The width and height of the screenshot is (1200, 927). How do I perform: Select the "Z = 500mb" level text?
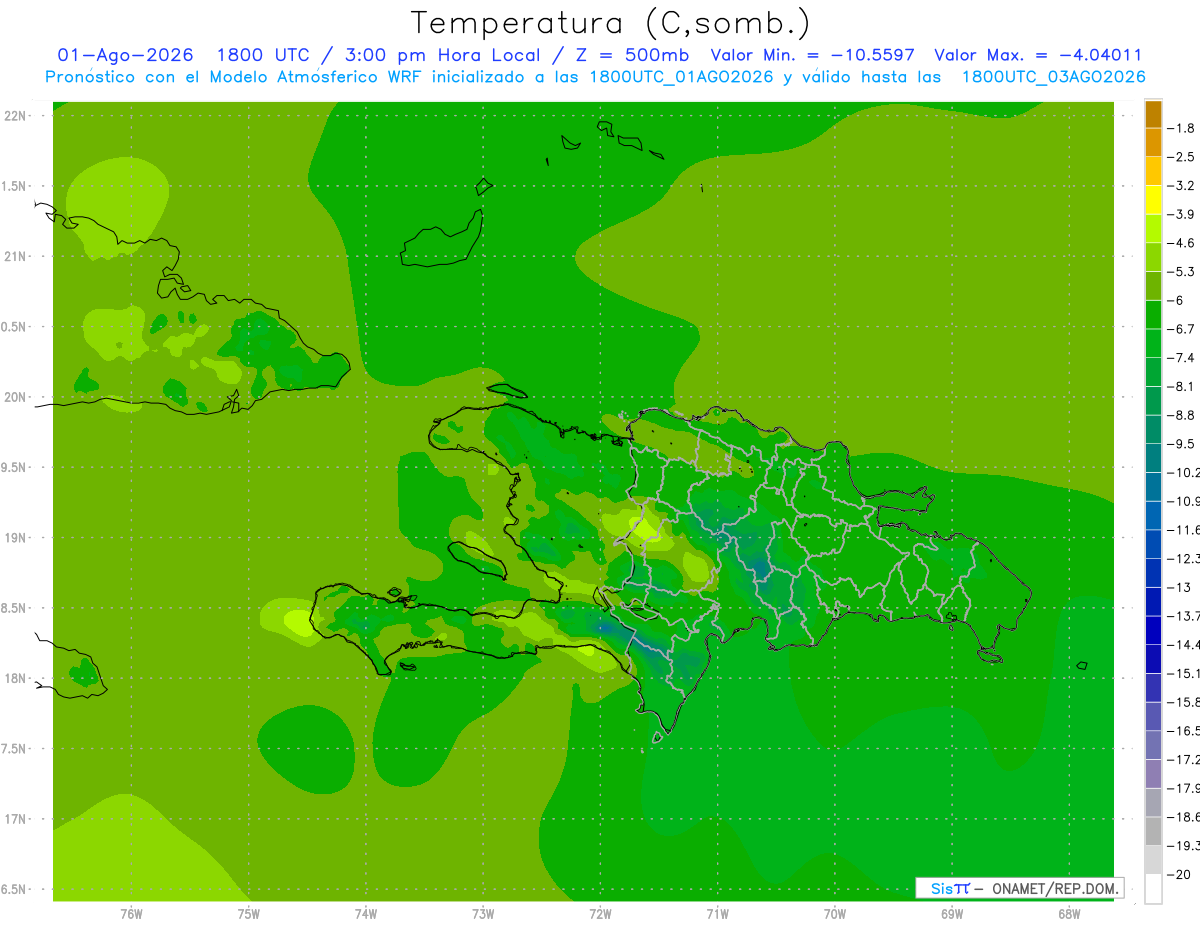tap(633, 55)
